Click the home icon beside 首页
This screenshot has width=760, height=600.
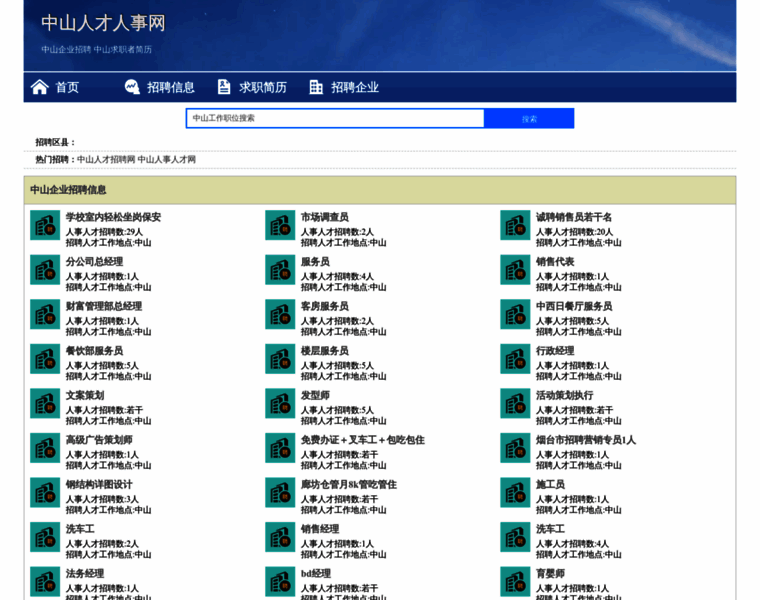point(39,87)
